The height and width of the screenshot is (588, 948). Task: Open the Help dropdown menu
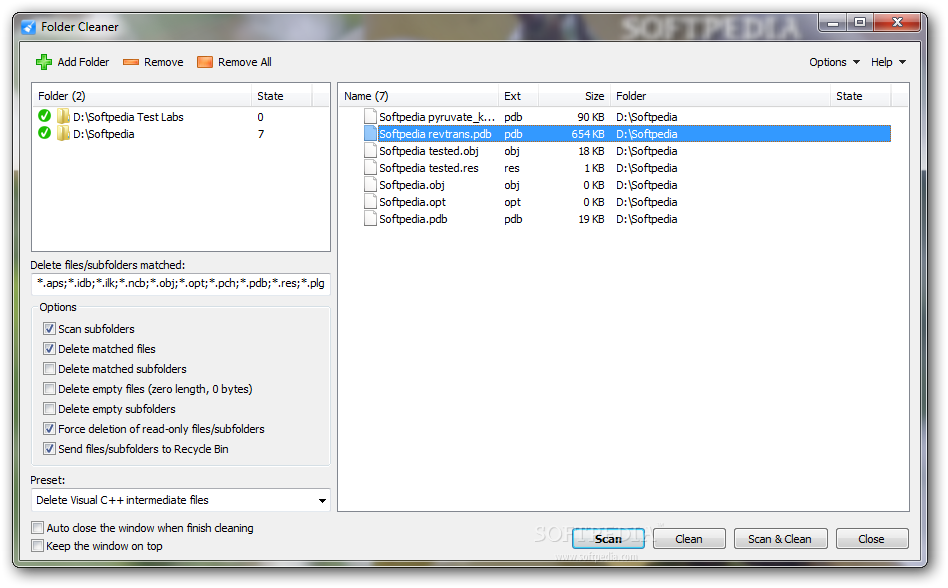pyautogui.click(x=888, y=62)
